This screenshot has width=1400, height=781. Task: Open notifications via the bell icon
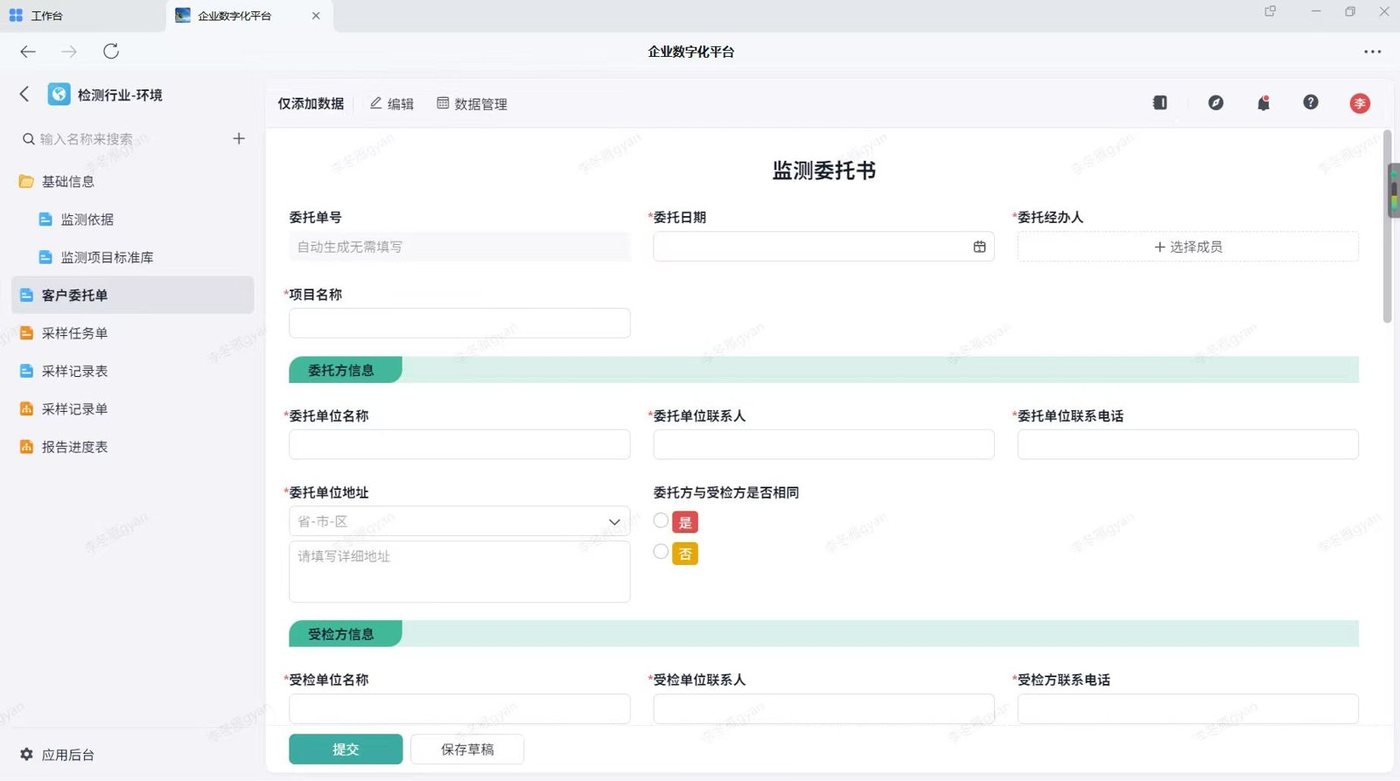[1264, 103]
